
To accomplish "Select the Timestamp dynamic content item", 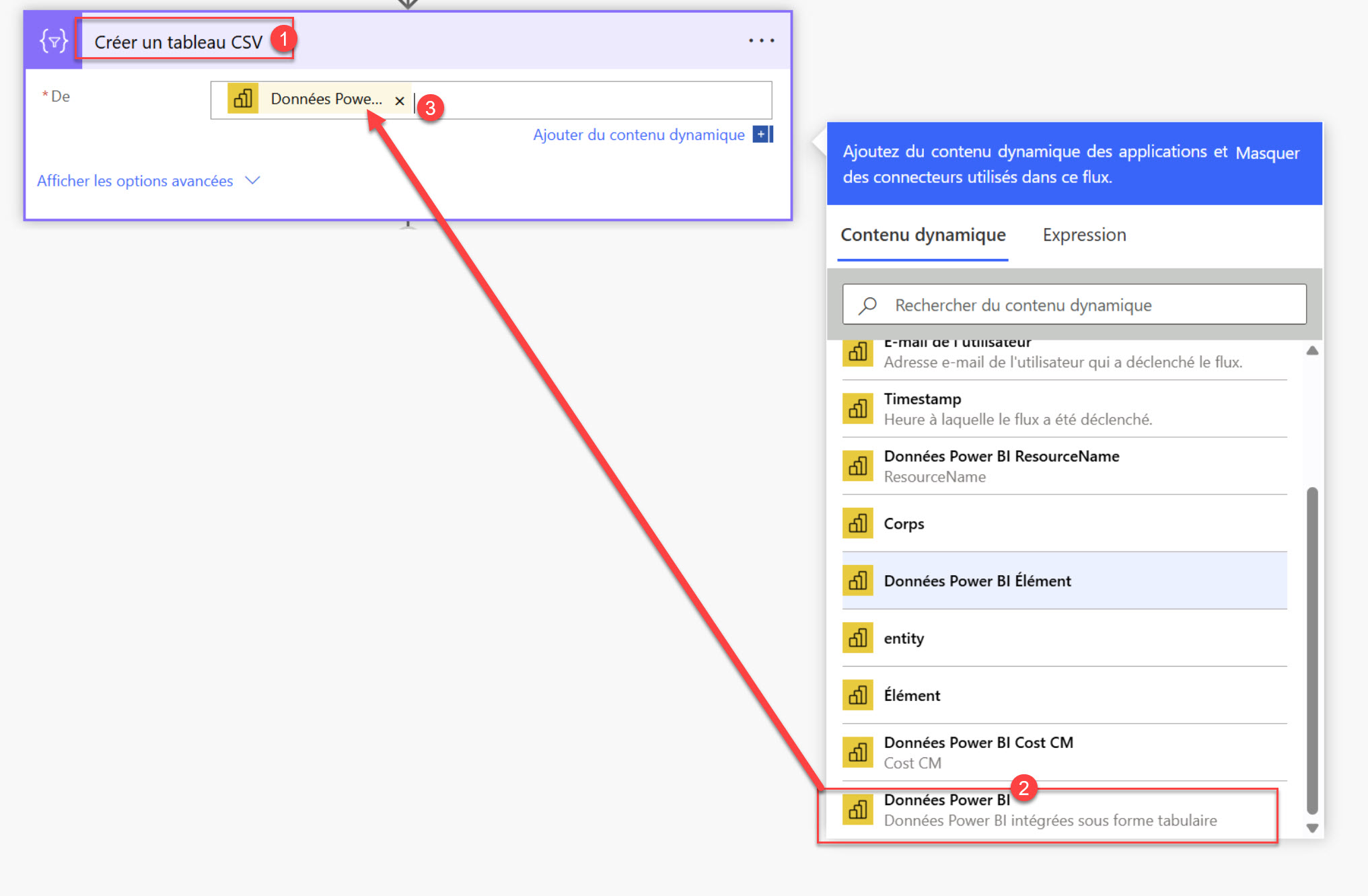I will tap(1065, 409).
